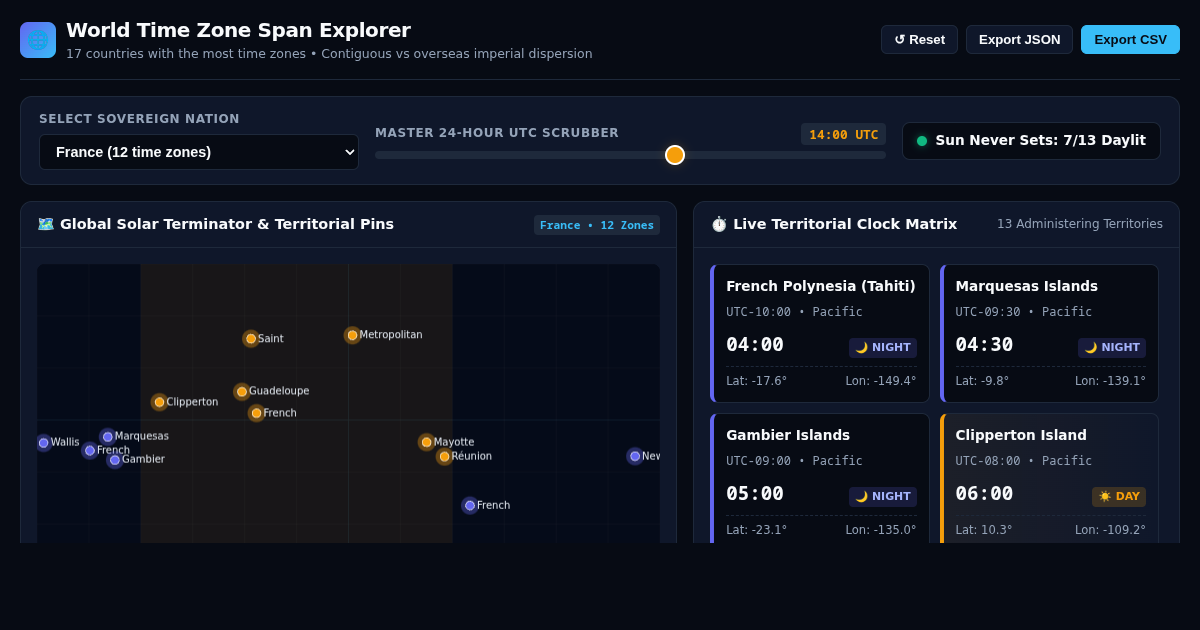
Task: Click UTC-08:00 • Pacific text
Action: (1023, 461)
